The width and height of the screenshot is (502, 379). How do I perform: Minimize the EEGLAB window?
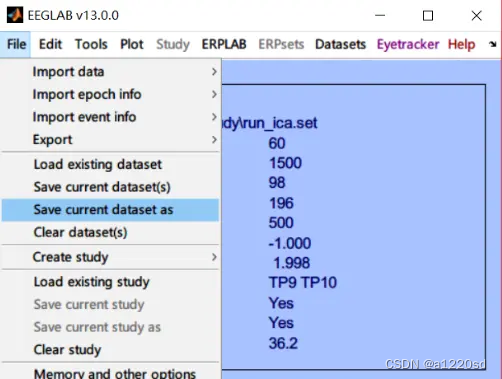click(x=380, y=15)
